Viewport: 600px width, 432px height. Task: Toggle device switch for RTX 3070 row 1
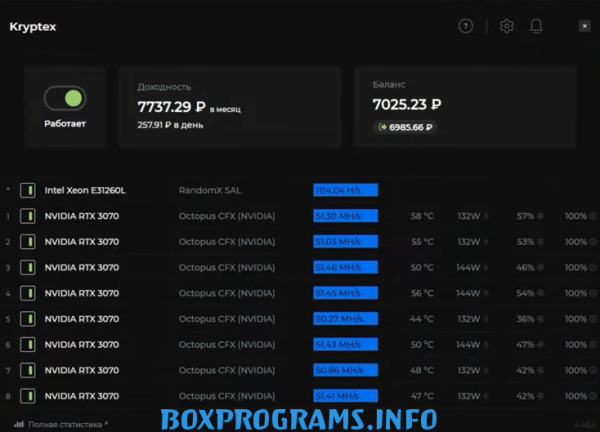pos(28,216)
